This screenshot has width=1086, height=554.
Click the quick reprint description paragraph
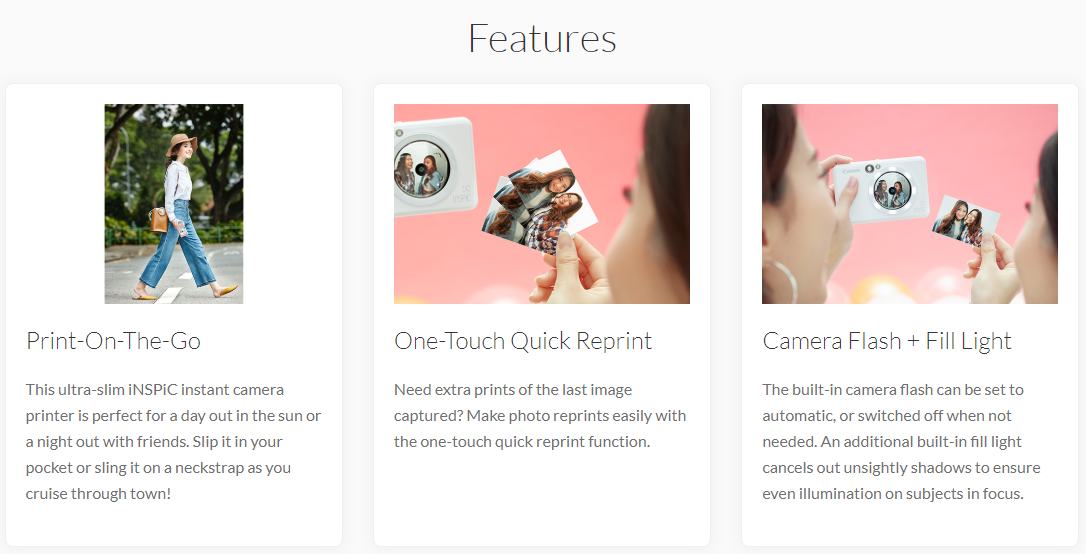coord(540,416)
